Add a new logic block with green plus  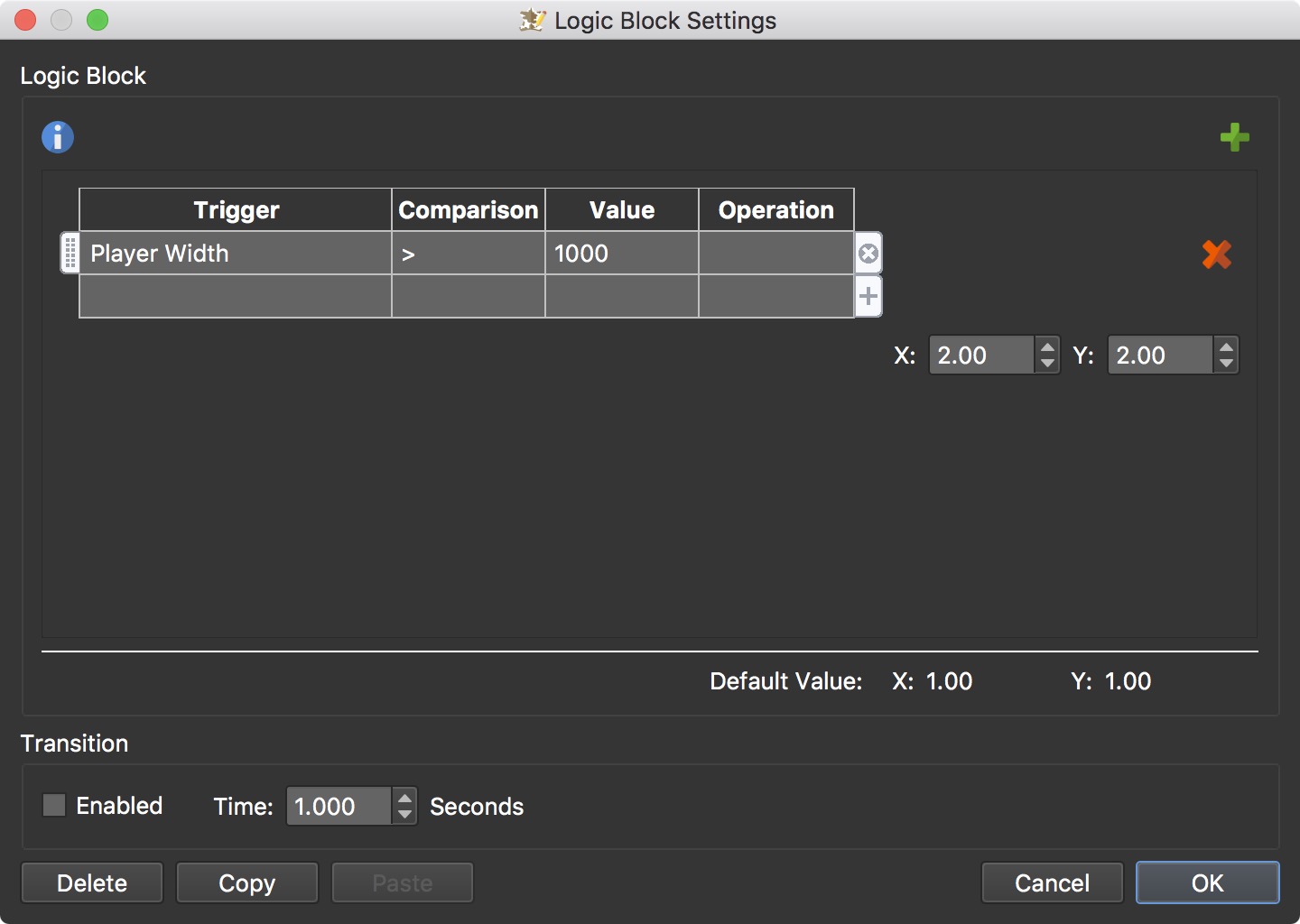1234,137
